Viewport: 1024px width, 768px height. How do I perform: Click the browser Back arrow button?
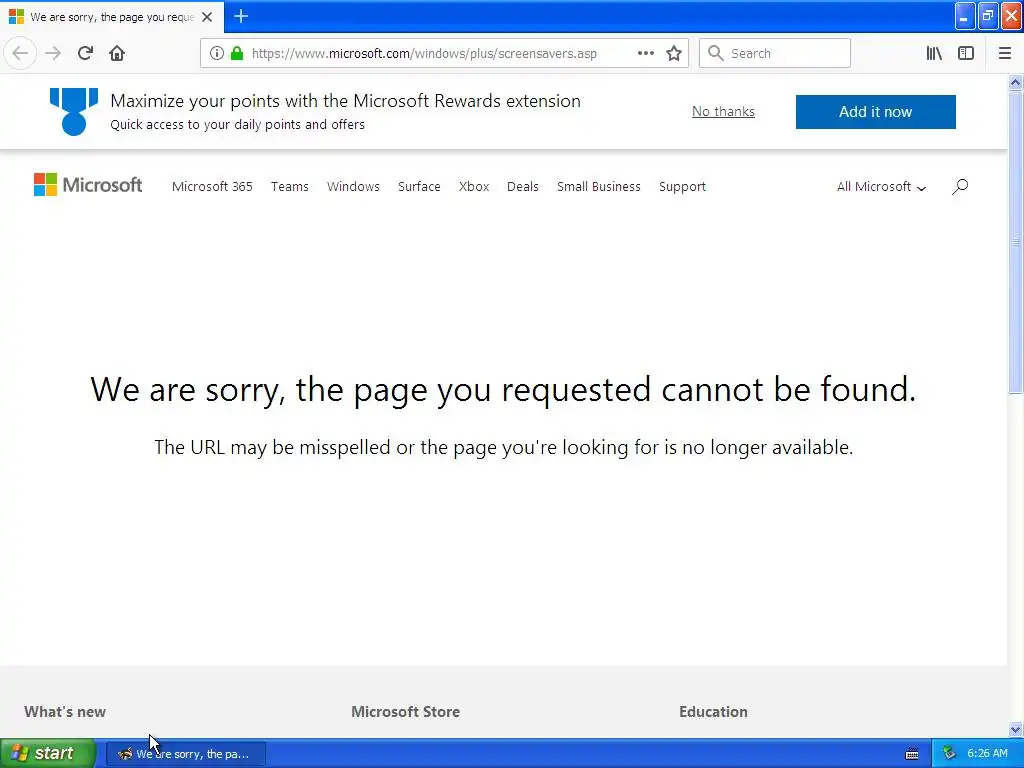pyautogui.click(x=20, y=53)
